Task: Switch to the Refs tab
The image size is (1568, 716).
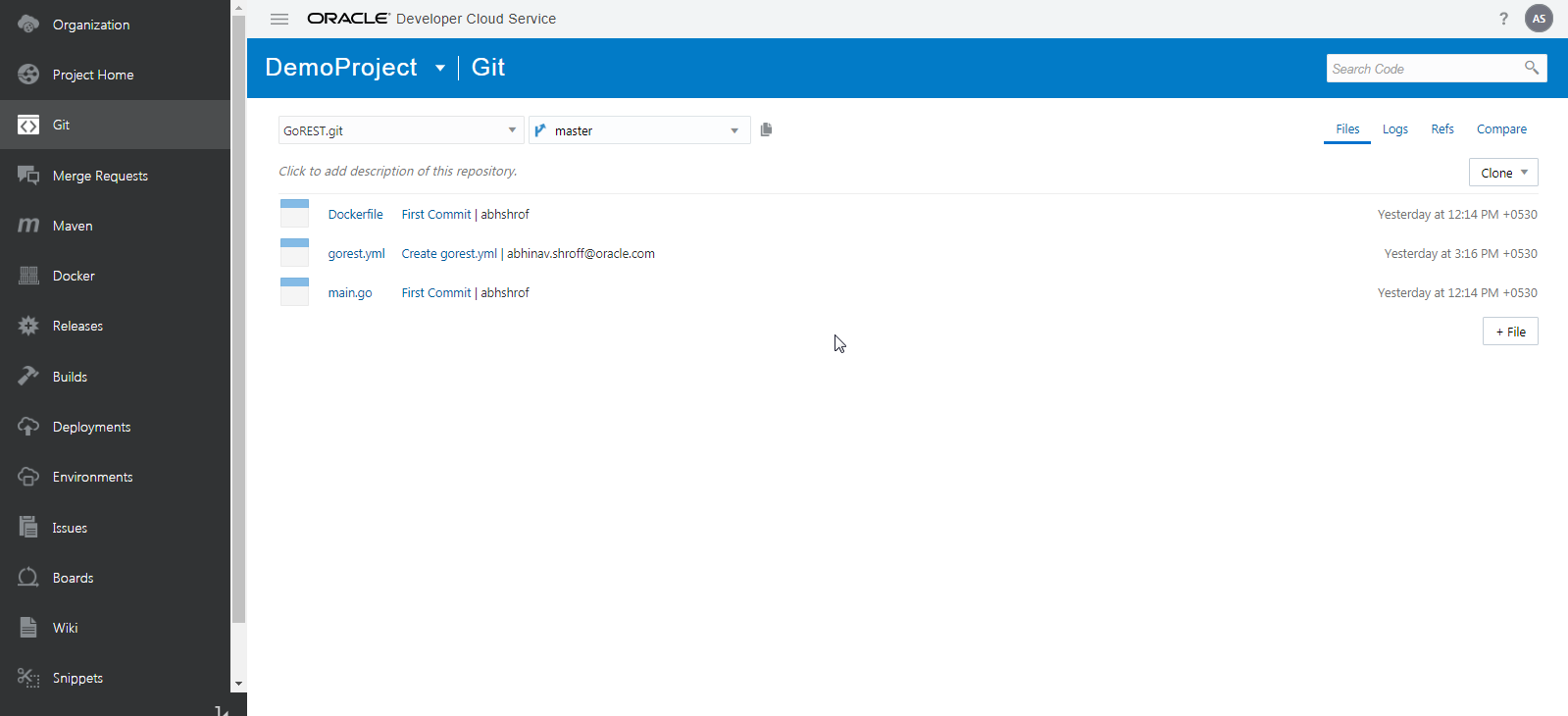Action: pos(1442,129)
